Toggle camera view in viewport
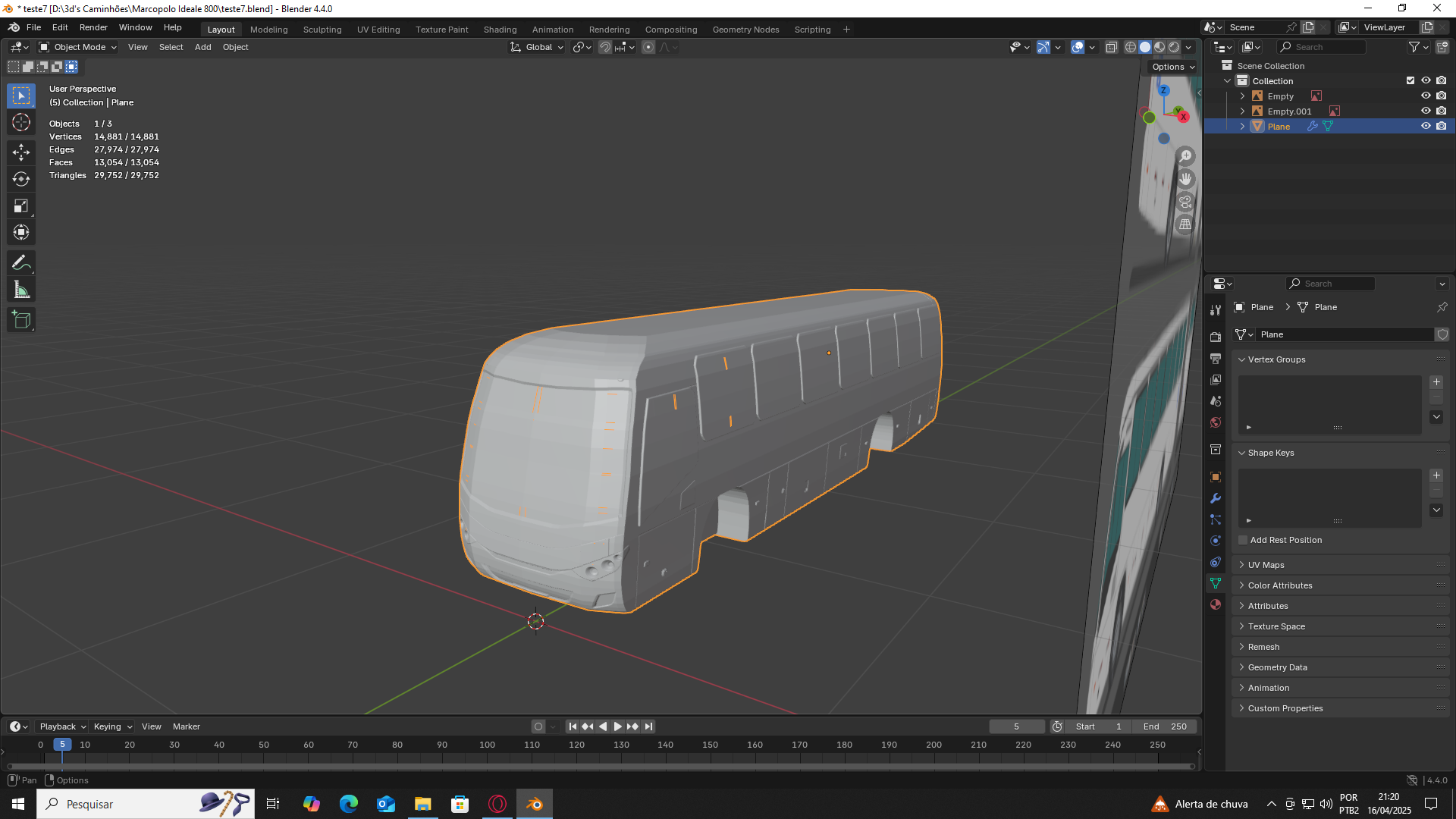The height and width of the screenshot is (819, 1456). click(1185, 202)
